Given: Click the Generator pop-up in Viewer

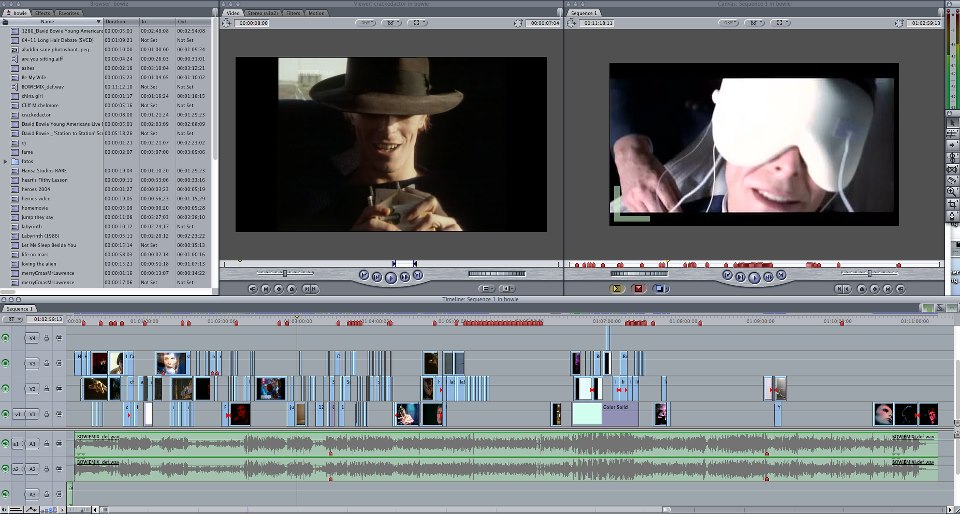Looking at the screenshot, I should (507, 289).
